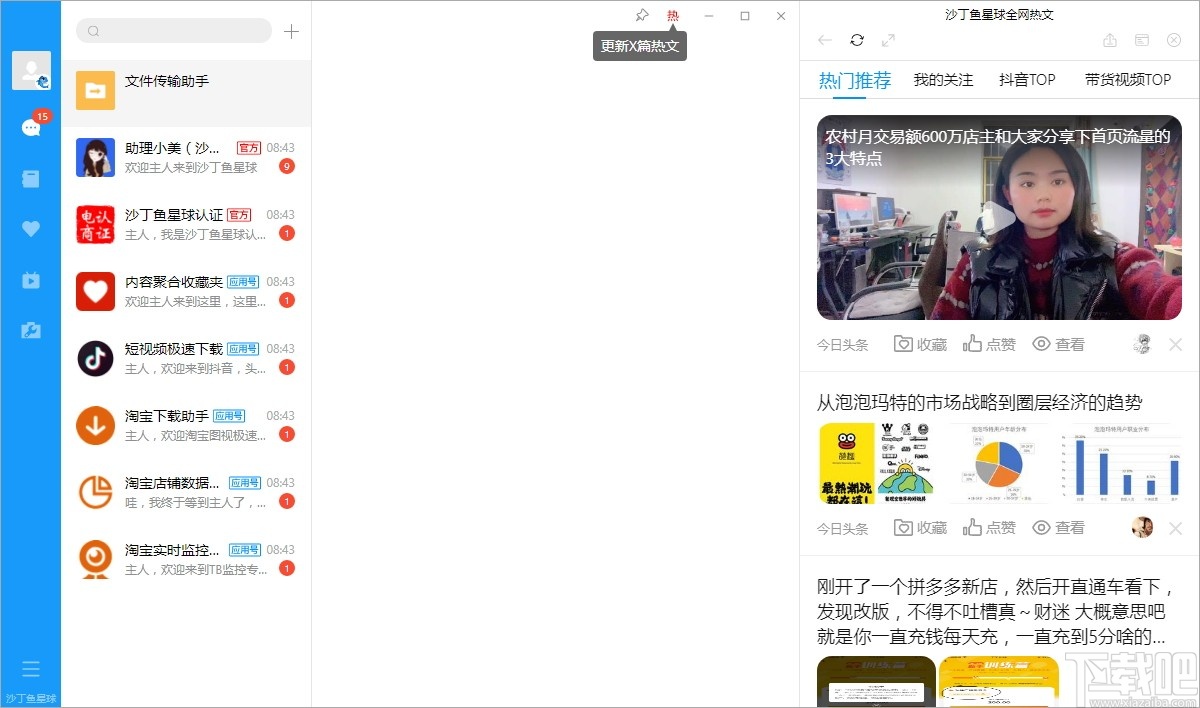Click the publish/share icon in left sidebar

[31, 330]
